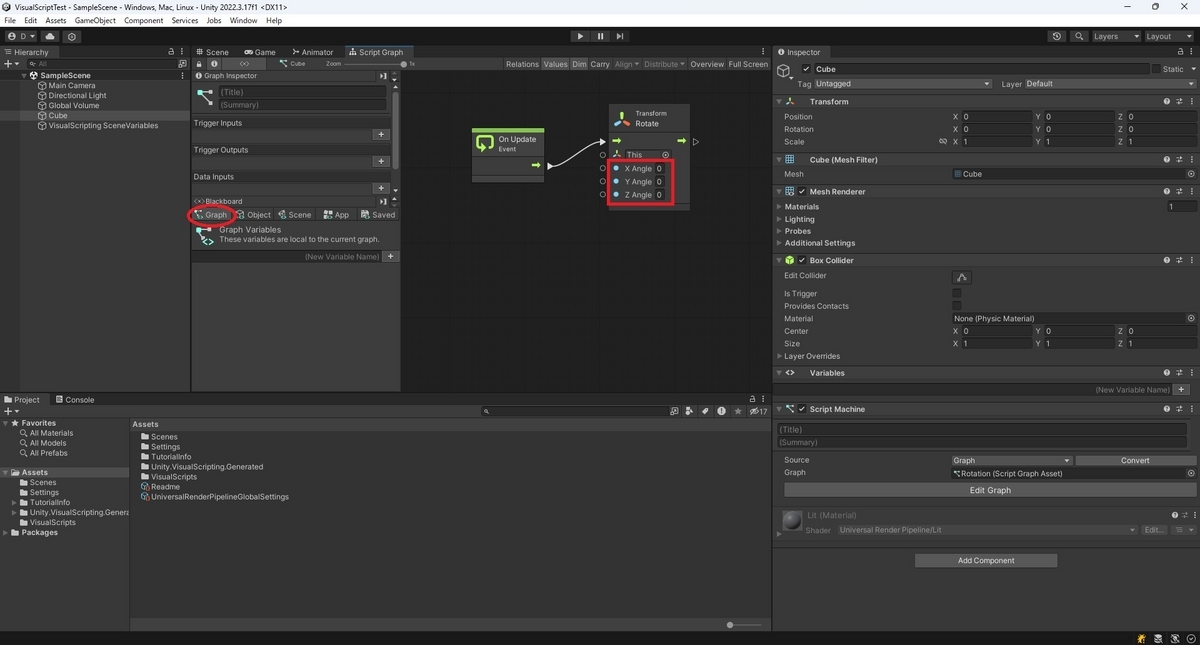The image size is (1200, 645).
Task: Click the Convert button
Action: (1136, 461)
